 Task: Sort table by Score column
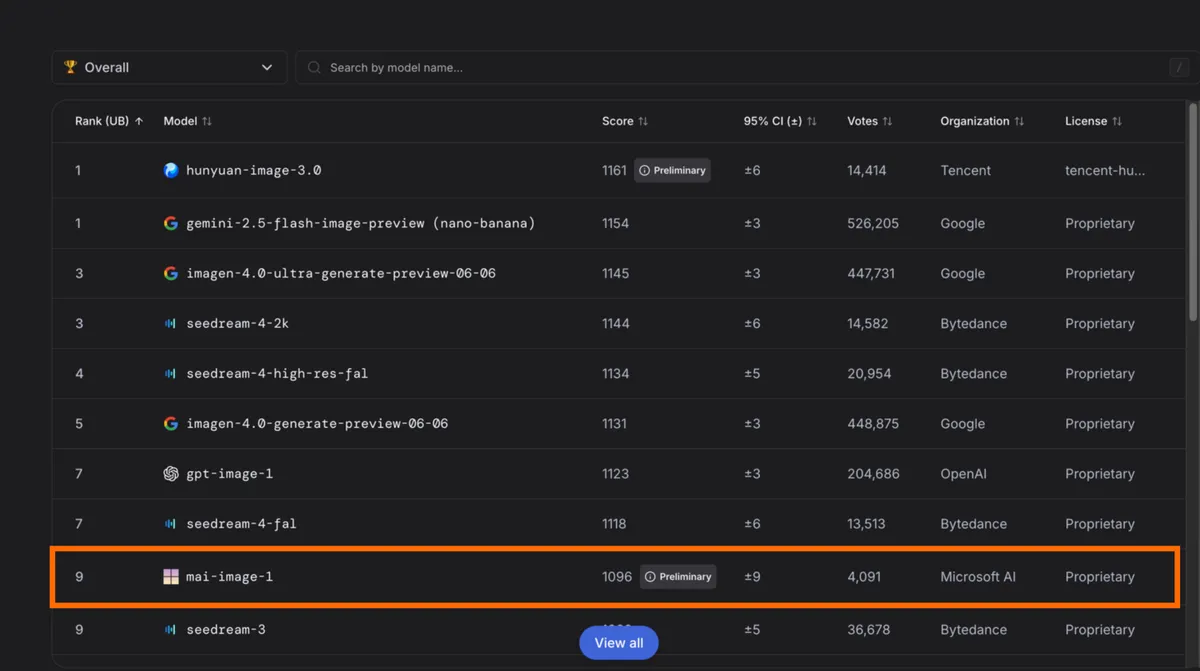(x=625, y=121)
